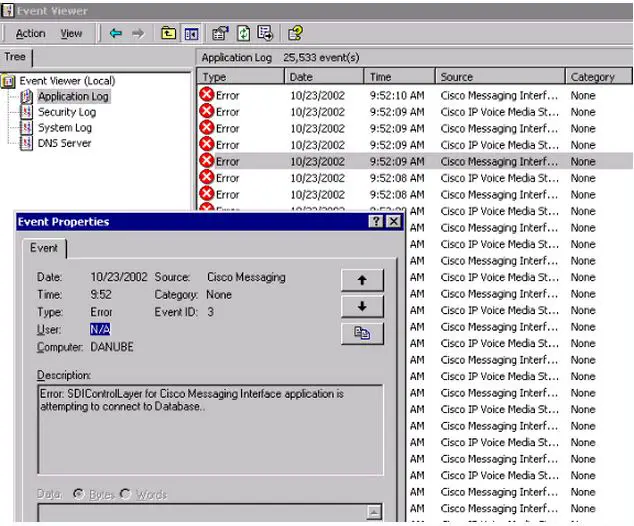Select the Words radio button
Screen dimensions: 634x526
pyautogui.click(x=125, y=494)
